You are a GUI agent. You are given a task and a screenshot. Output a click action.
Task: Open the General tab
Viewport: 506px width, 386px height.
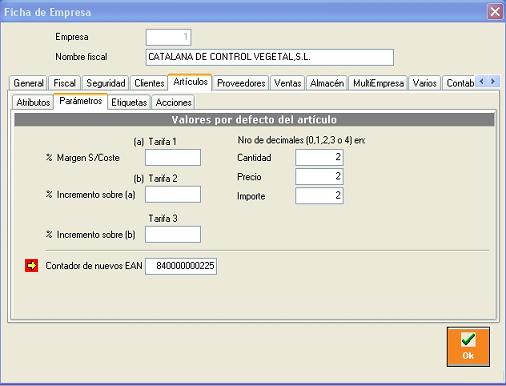(x=28, y=83)
